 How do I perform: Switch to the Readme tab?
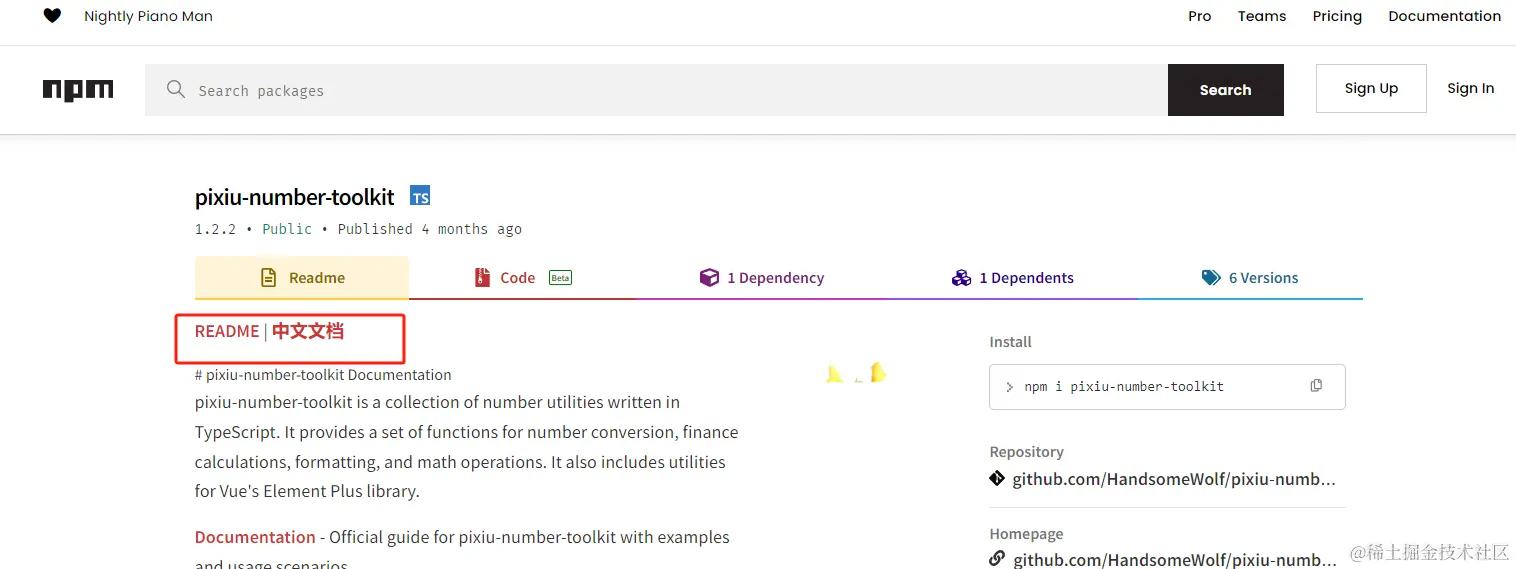coord(302,278)
